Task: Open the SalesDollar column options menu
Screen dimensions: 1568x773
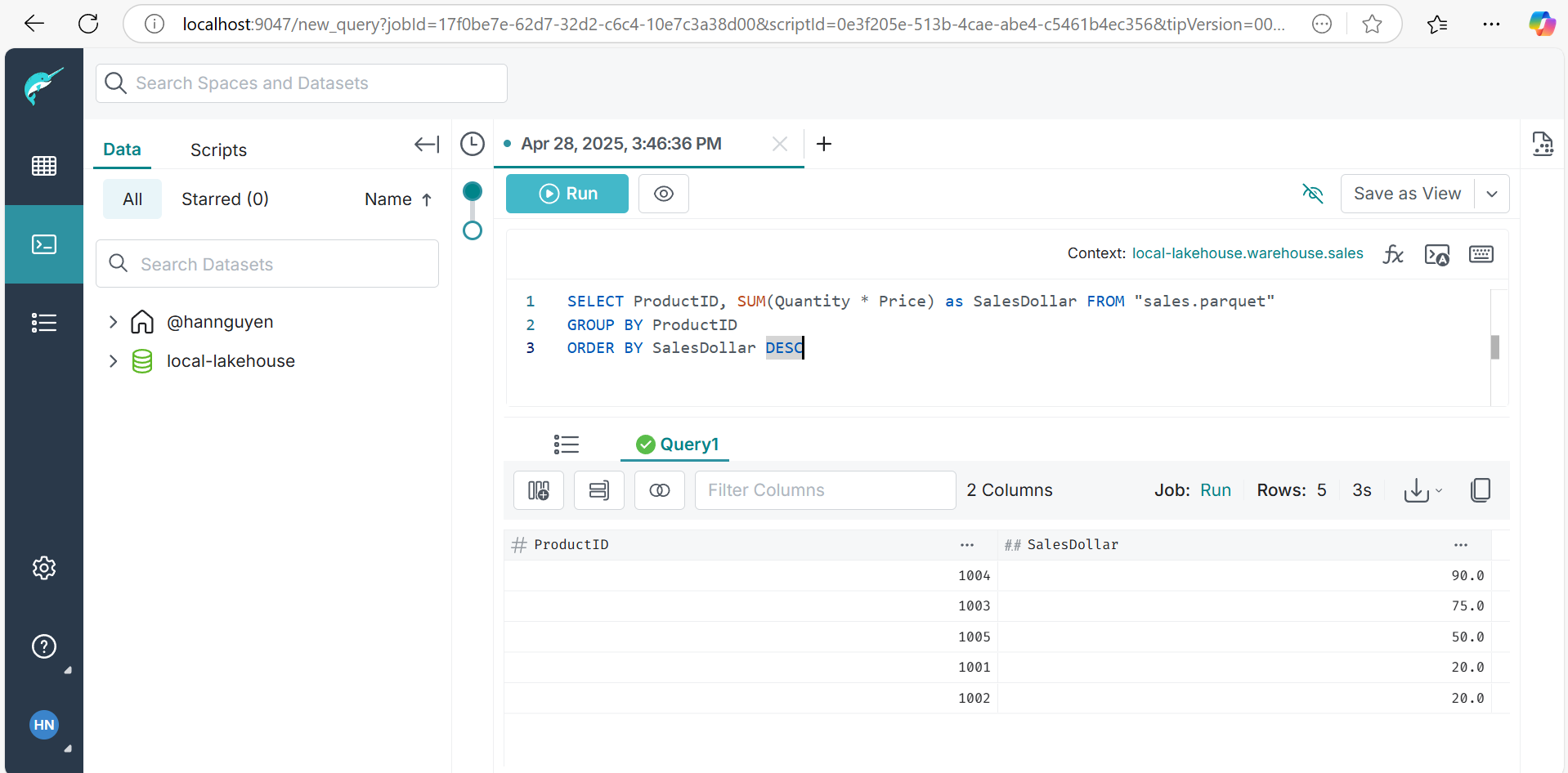Action: pos(1461,545)
